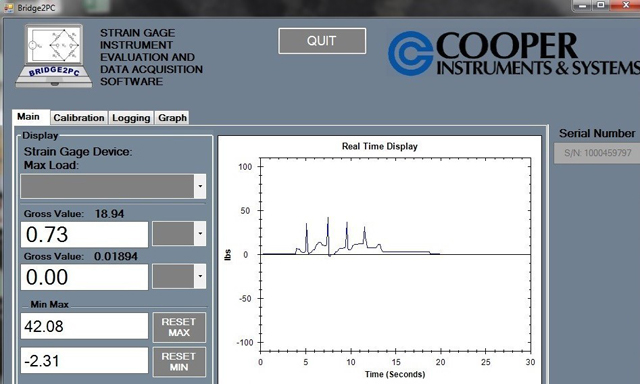Minimize the Bridge2PC window
The image size is (640, 384).
tap(583, 6)
